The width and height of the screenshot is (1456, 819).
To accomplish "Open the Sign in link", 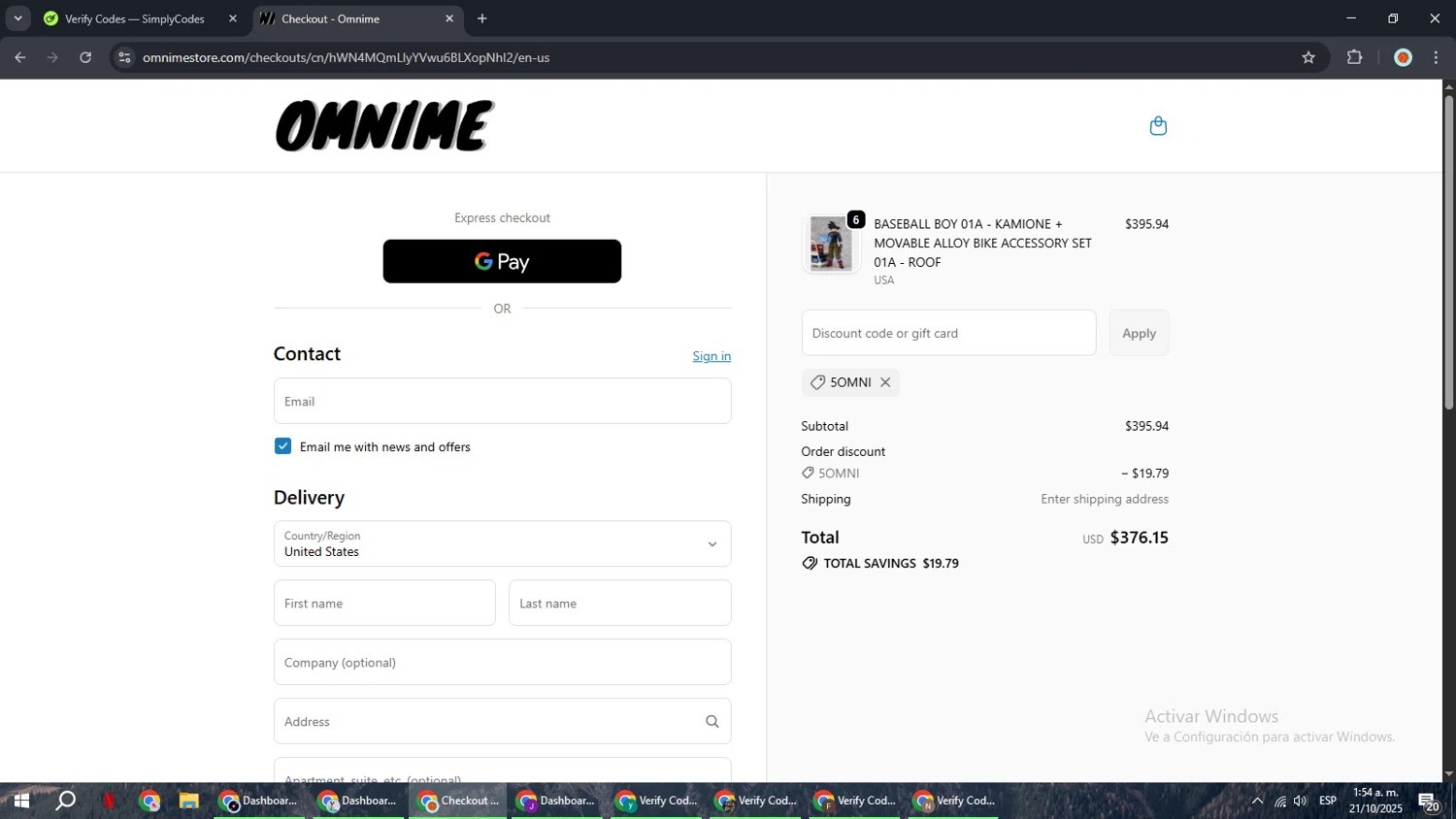I will 711,356.
